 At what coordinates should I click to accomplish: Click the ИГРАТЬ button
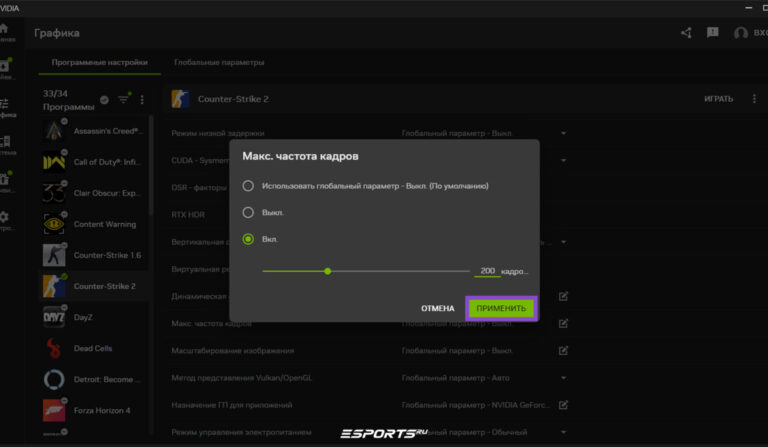coord(719,99)
